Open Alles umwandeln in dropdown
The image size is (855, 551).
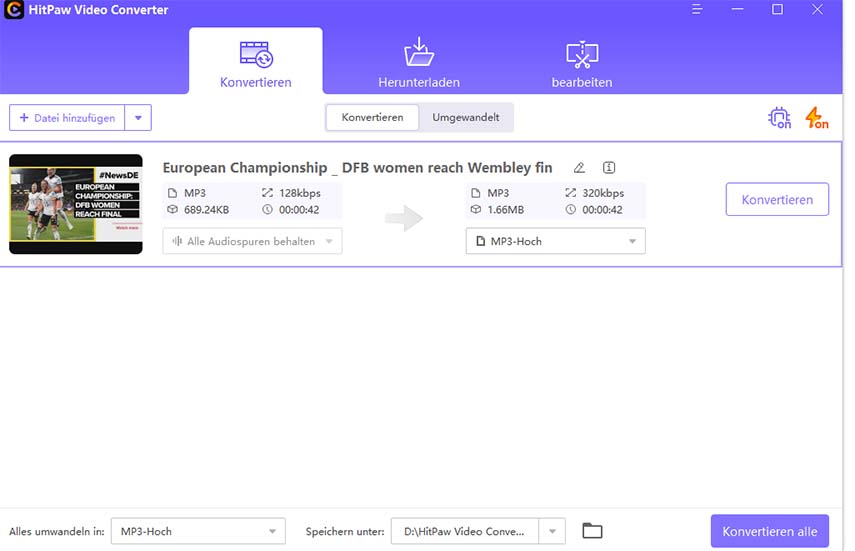coord(198,531)
